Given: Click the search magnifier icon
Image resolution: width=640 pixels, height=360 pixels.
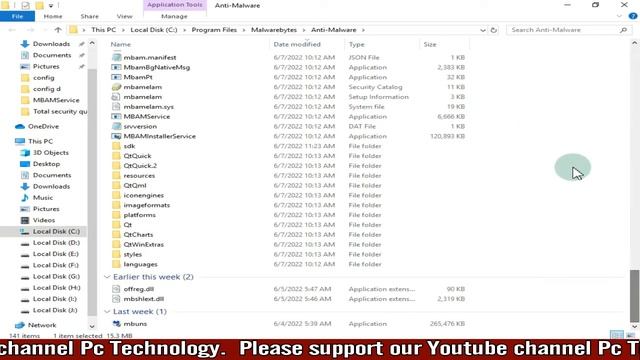Looking at the screenshot, I should click(x=623, y=30).
